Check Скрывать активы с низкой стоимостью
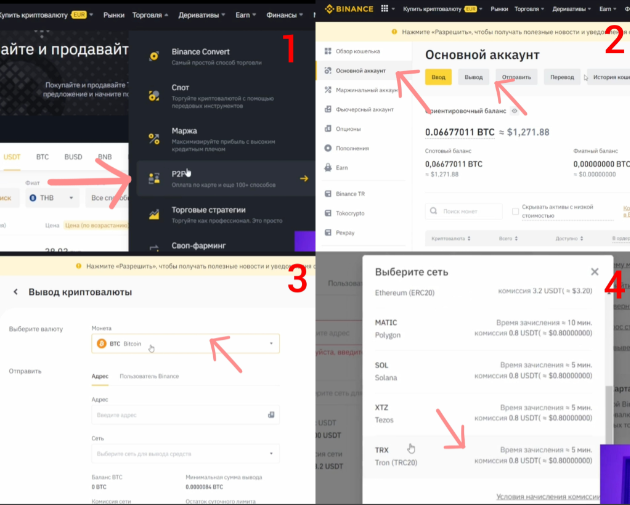The height and width of the screenshot is (505, 630). click(x=515, y=211)
